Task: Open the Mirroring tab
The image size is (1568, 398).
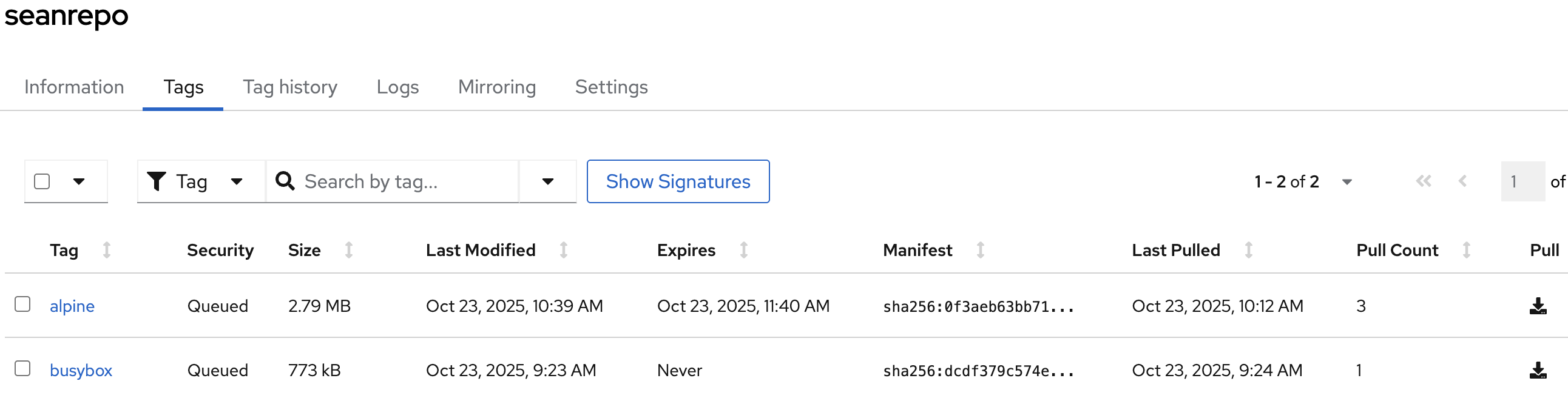Action: tap(497, 87)
